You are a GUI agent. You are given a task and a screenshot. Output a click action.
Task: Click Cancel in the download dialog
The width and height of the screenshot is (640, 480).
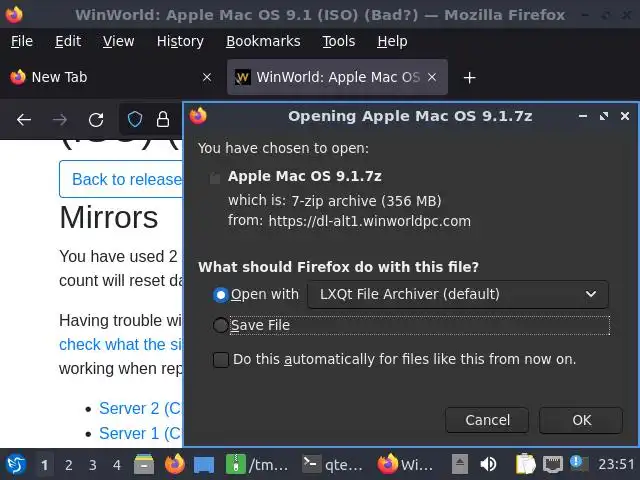coord(487,420)
